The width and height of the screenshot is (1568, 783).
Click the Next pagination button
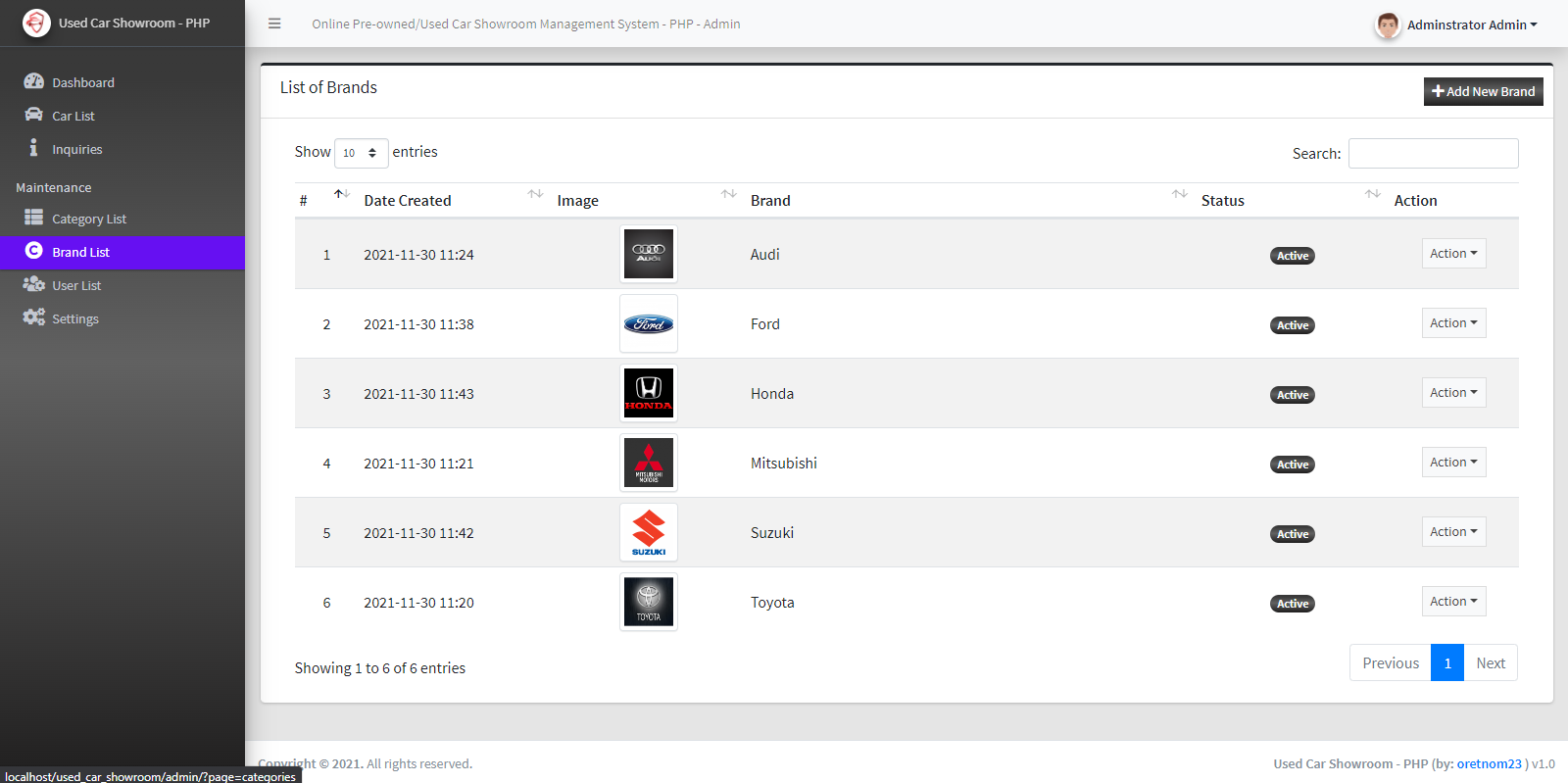(1491, 662)
